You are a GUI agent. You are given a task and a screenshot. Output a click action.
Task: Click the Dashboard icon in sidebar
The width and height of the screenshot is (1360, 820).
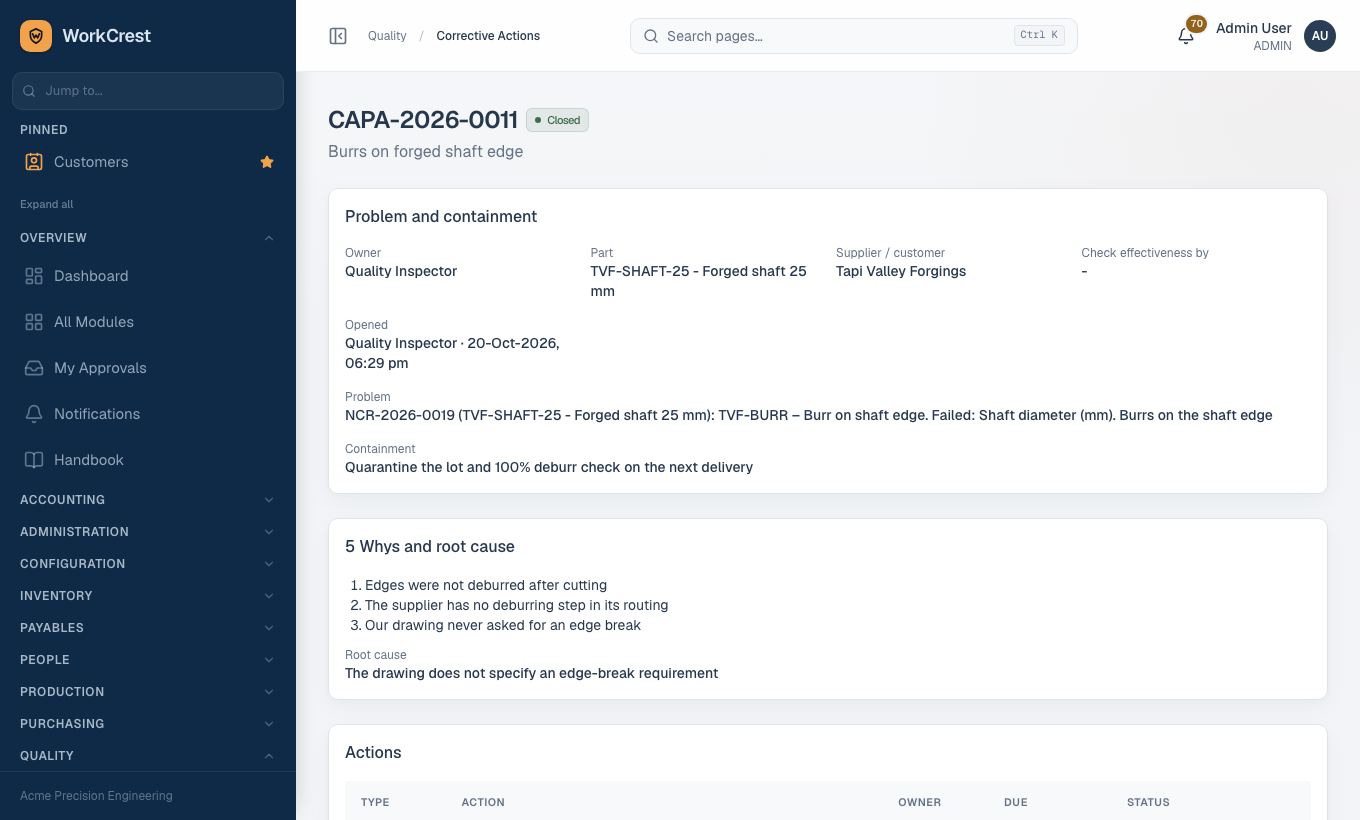click(x=34, y=276)
